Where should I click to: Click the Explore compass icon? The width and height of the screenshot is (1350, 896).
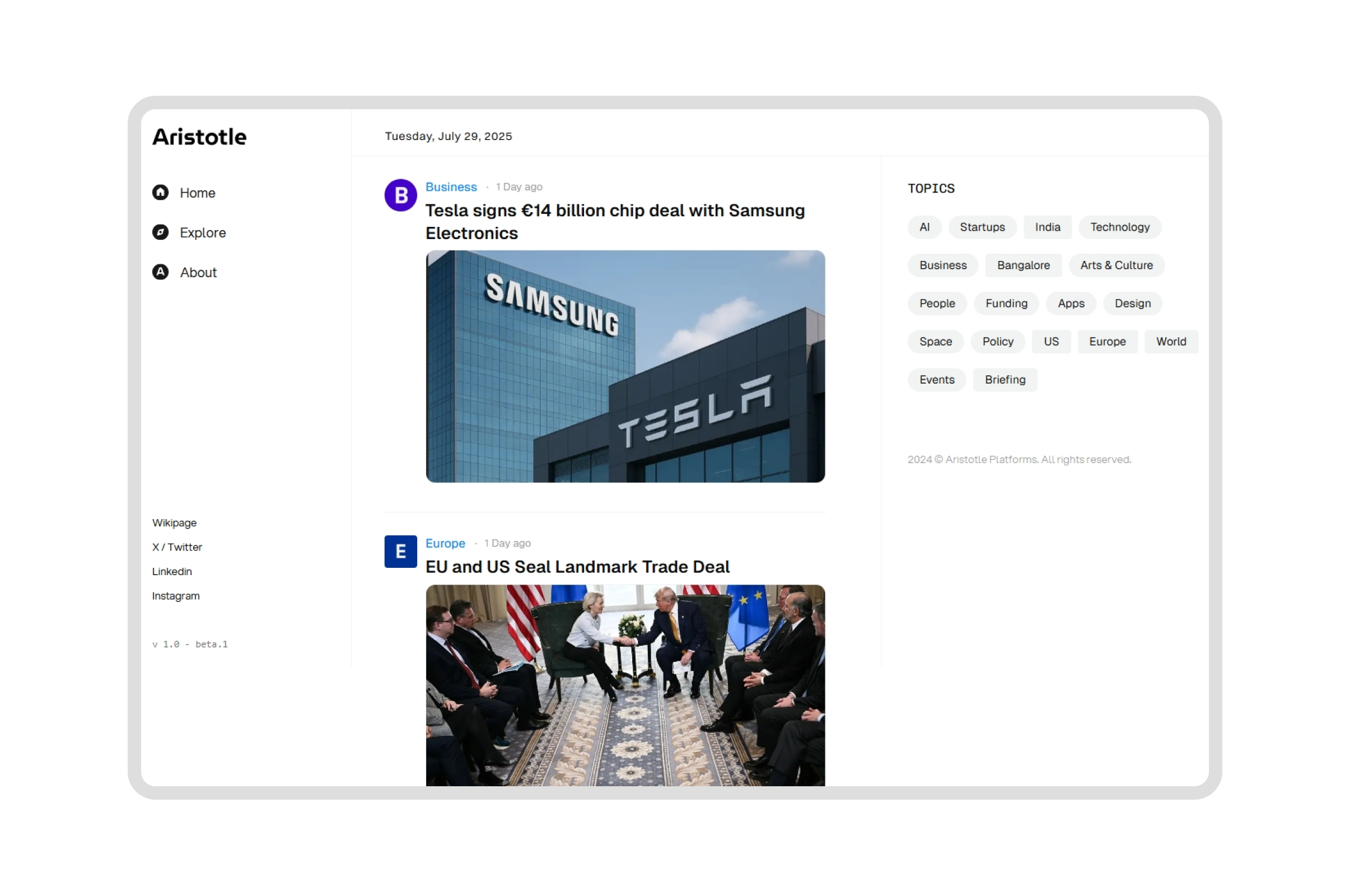click(x=161, y=232)
